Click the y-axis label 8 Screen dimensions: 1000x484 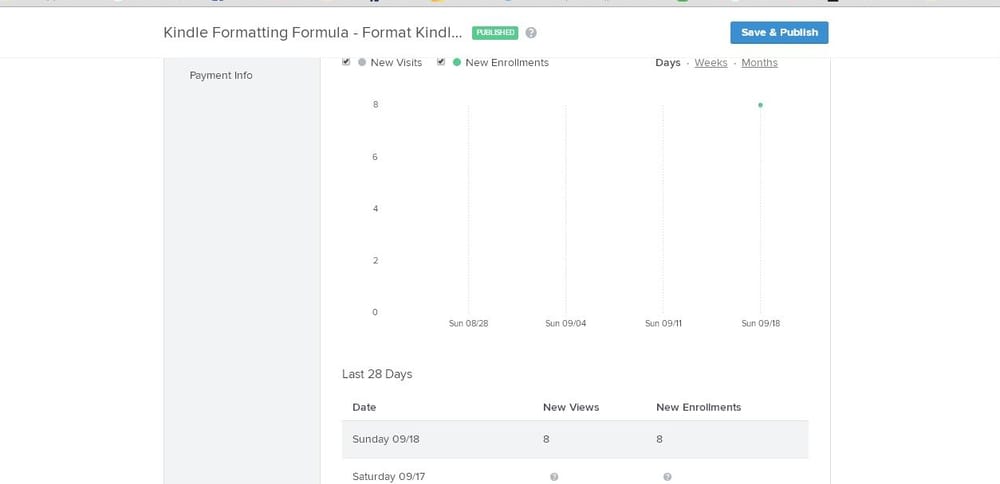375,104
